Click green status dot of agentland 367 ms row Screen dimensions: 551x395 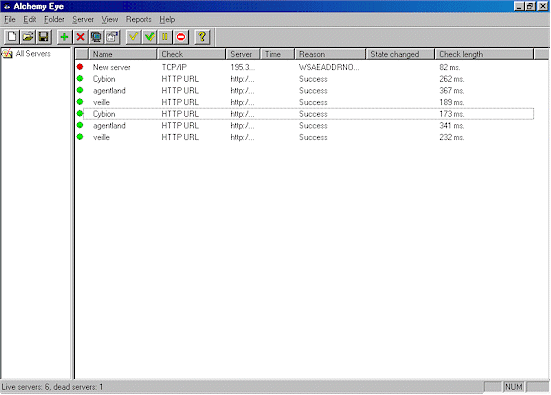pyautogui.click(x=80, y=90)
